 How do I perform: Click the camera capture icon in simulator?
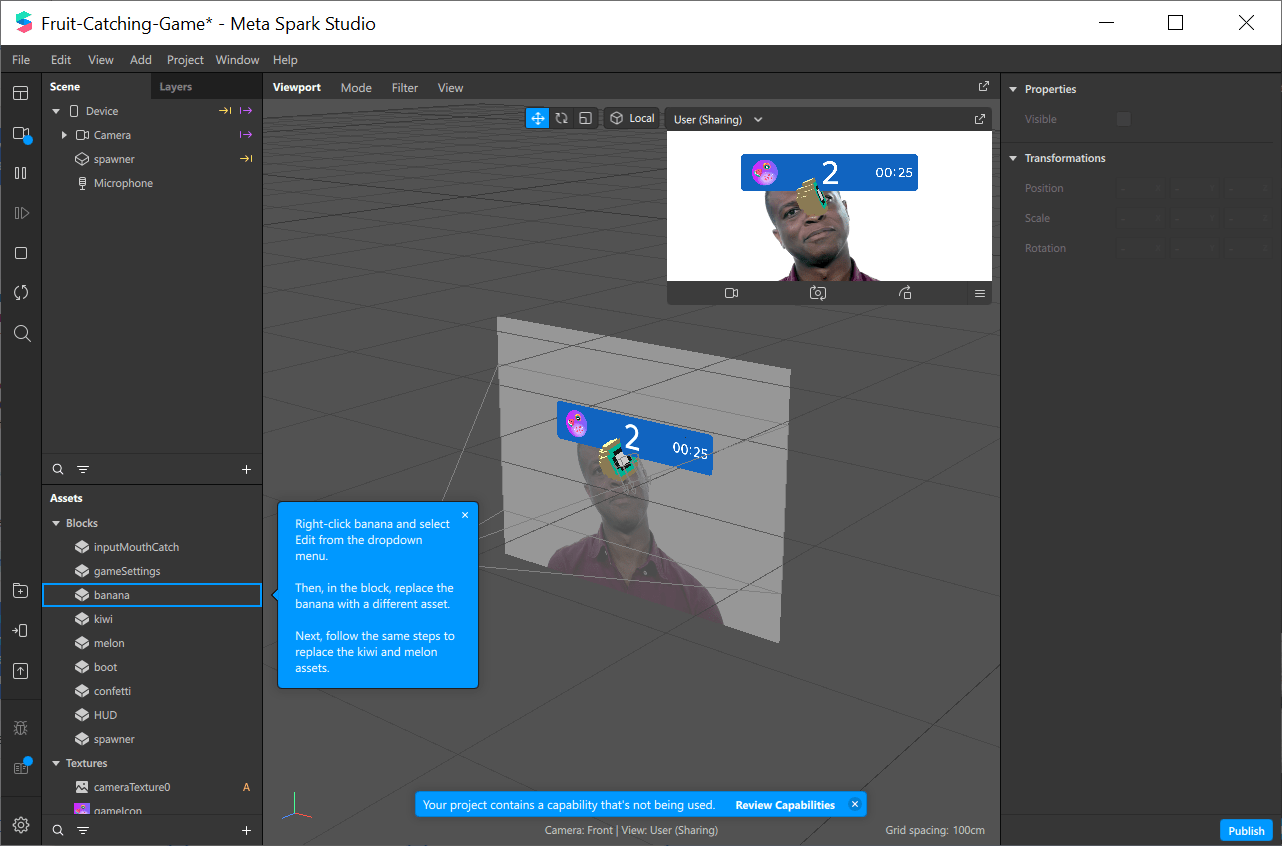point(818,293)
